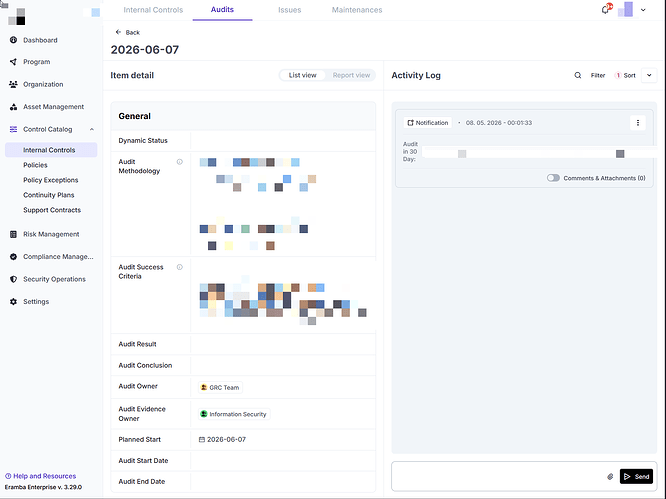666x499 pixels.
Task: Click the Audit Success Criteria info icon
Action: click(x=180, y=267)
